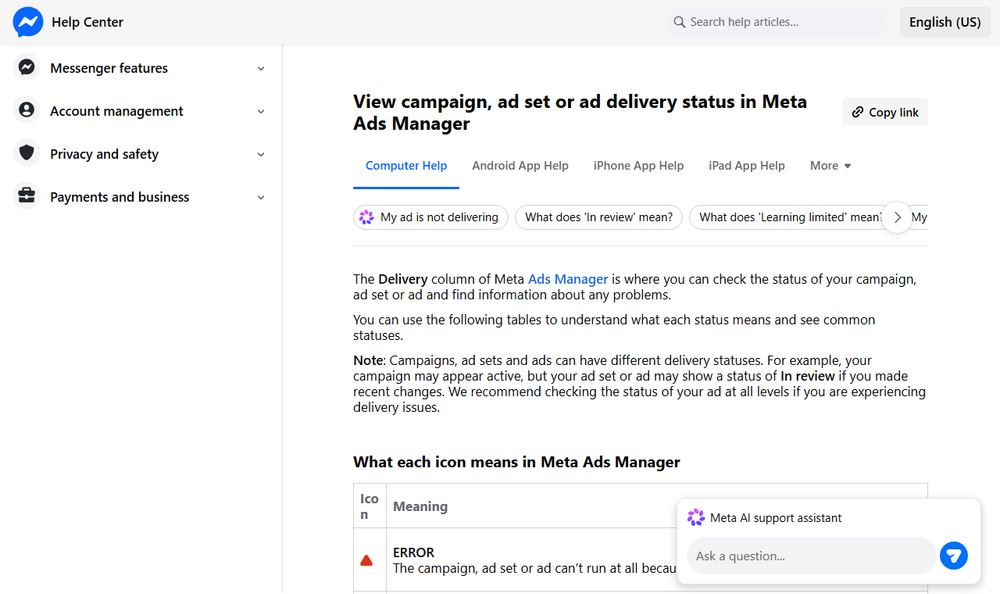Click the chain icon in Copy link
Image resolution: width=1000 pixels, height=594 pixels.
click(858, 112)
